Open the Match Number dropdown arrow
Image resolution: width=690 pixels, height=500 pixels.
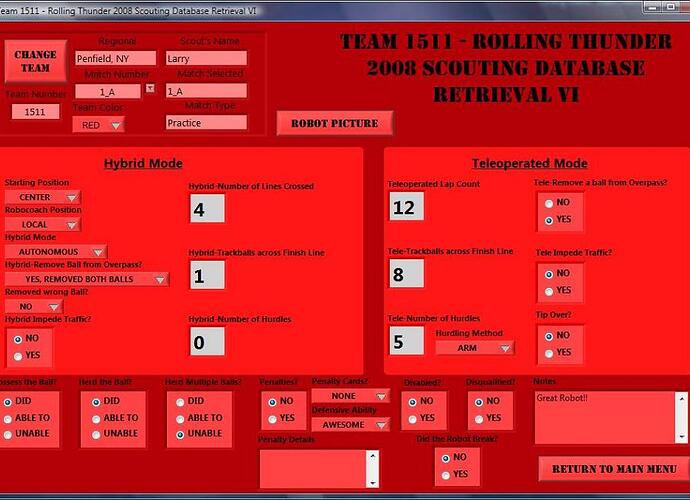tap(150, 88)
